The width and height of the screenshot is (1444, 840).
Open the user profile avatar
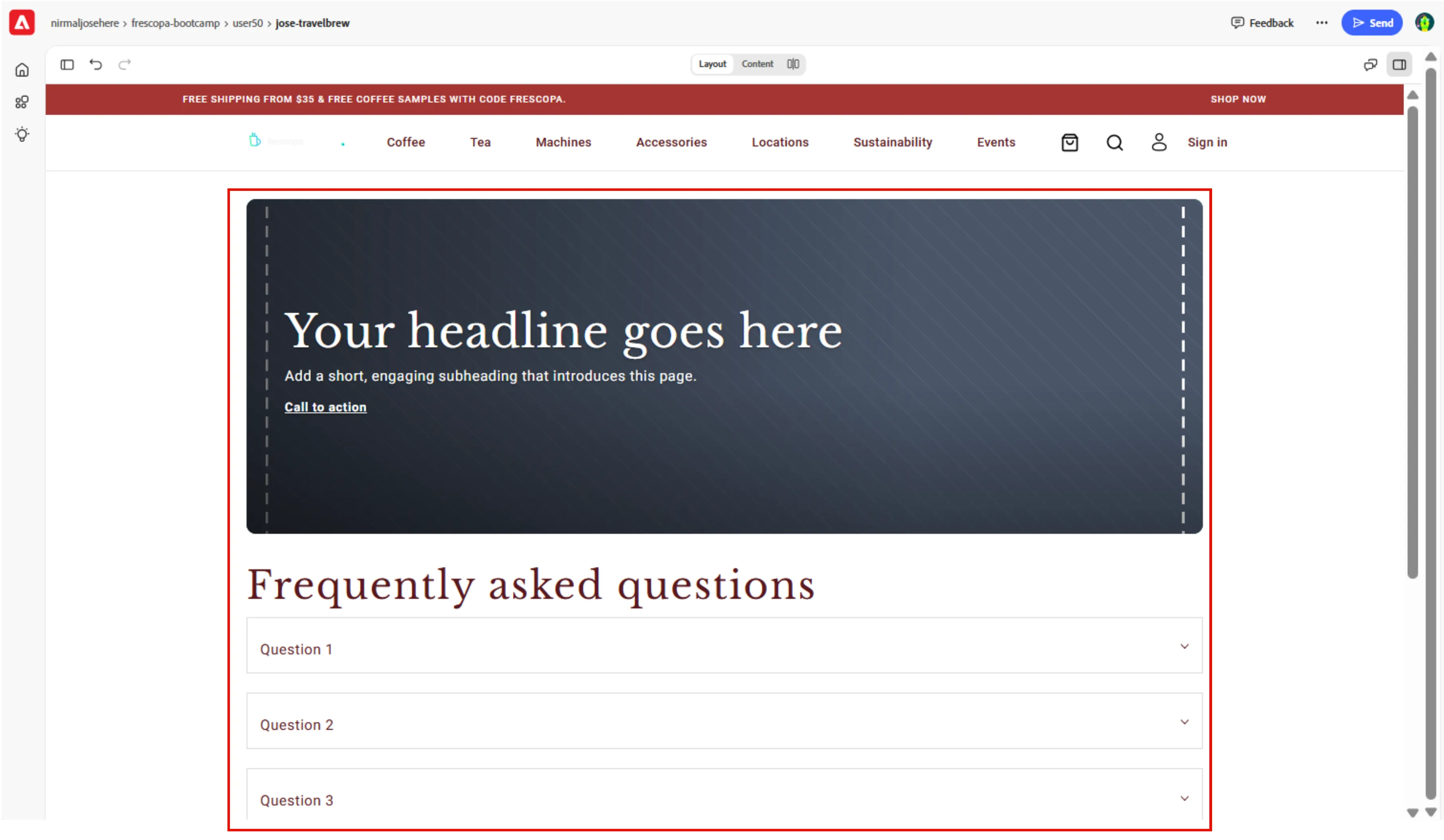click(x=1424, y=23)
